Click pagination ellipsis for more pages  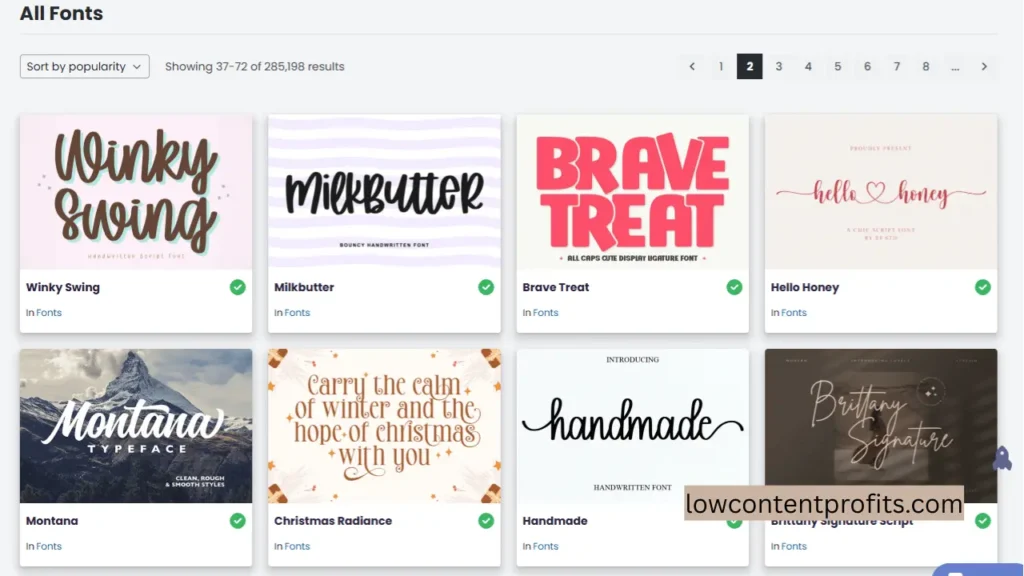[955, 67]
